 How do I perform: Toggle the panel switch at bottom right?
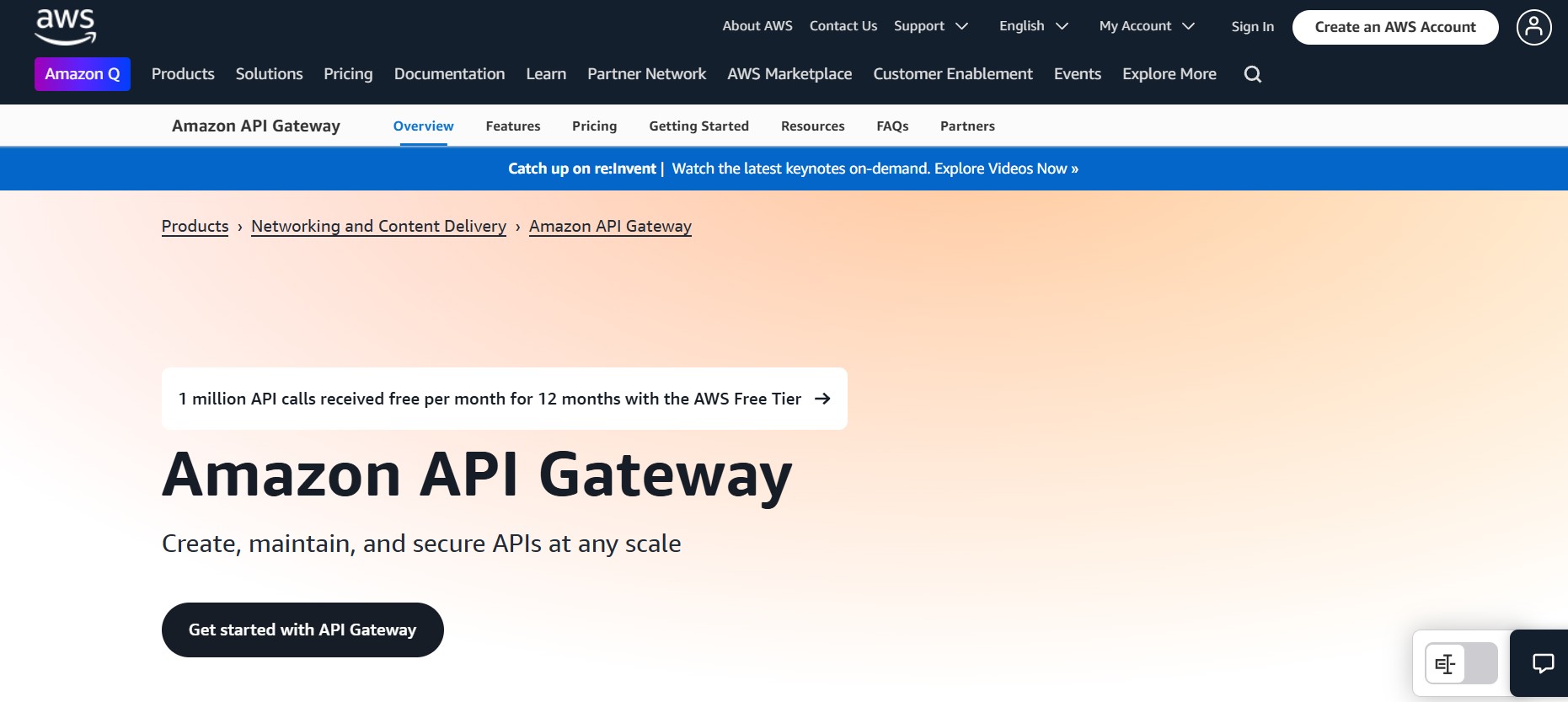[1461, 663]
